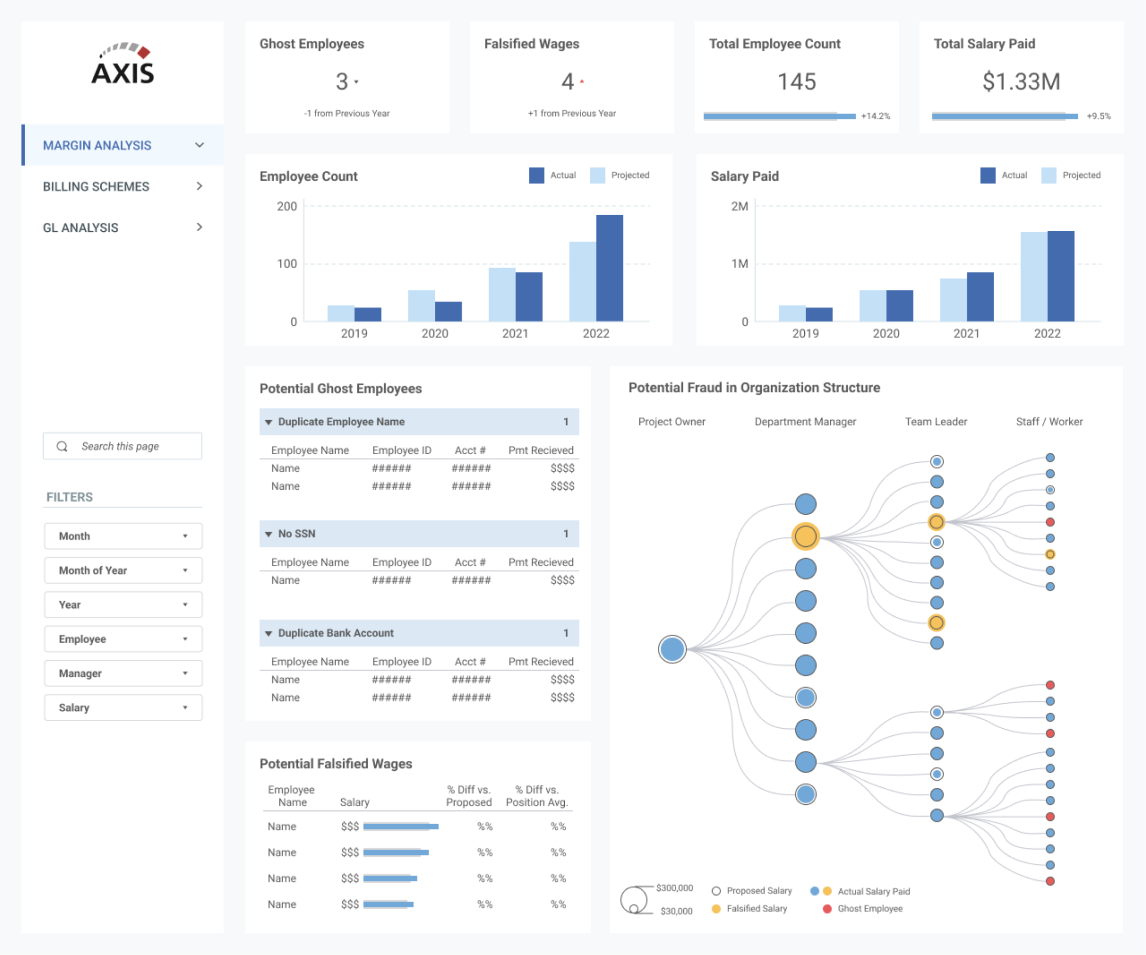This screenshot has height=955, width=1146.
Task: Collapse the No SSN group
Action: pos(268,534)
